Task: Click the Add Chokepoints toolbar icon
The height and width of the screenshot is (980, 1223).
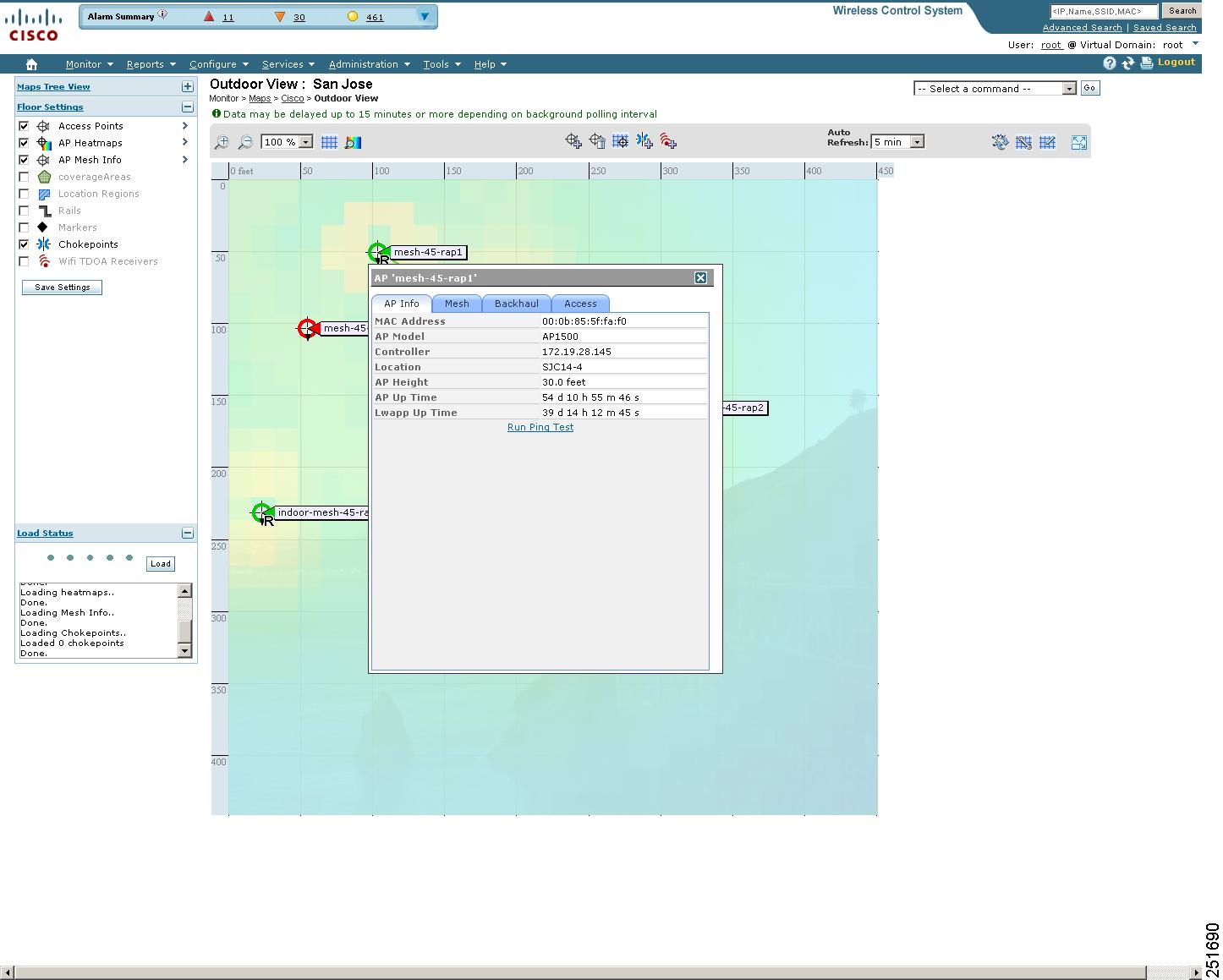Action: [644, 141]
